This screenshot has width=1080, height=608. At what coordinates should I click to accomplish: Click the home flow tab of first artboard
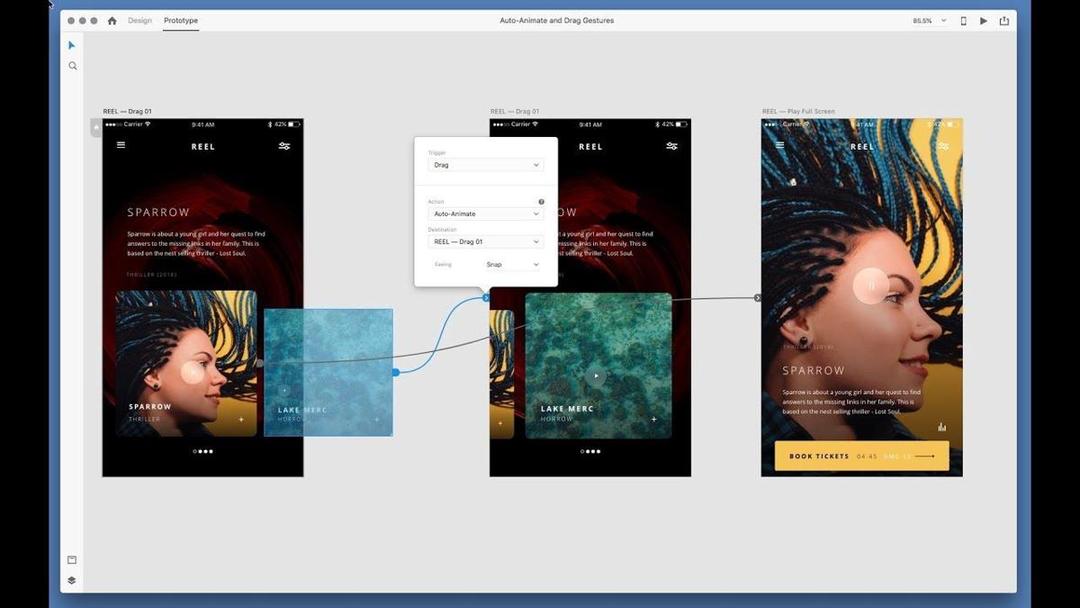point(96,127)
